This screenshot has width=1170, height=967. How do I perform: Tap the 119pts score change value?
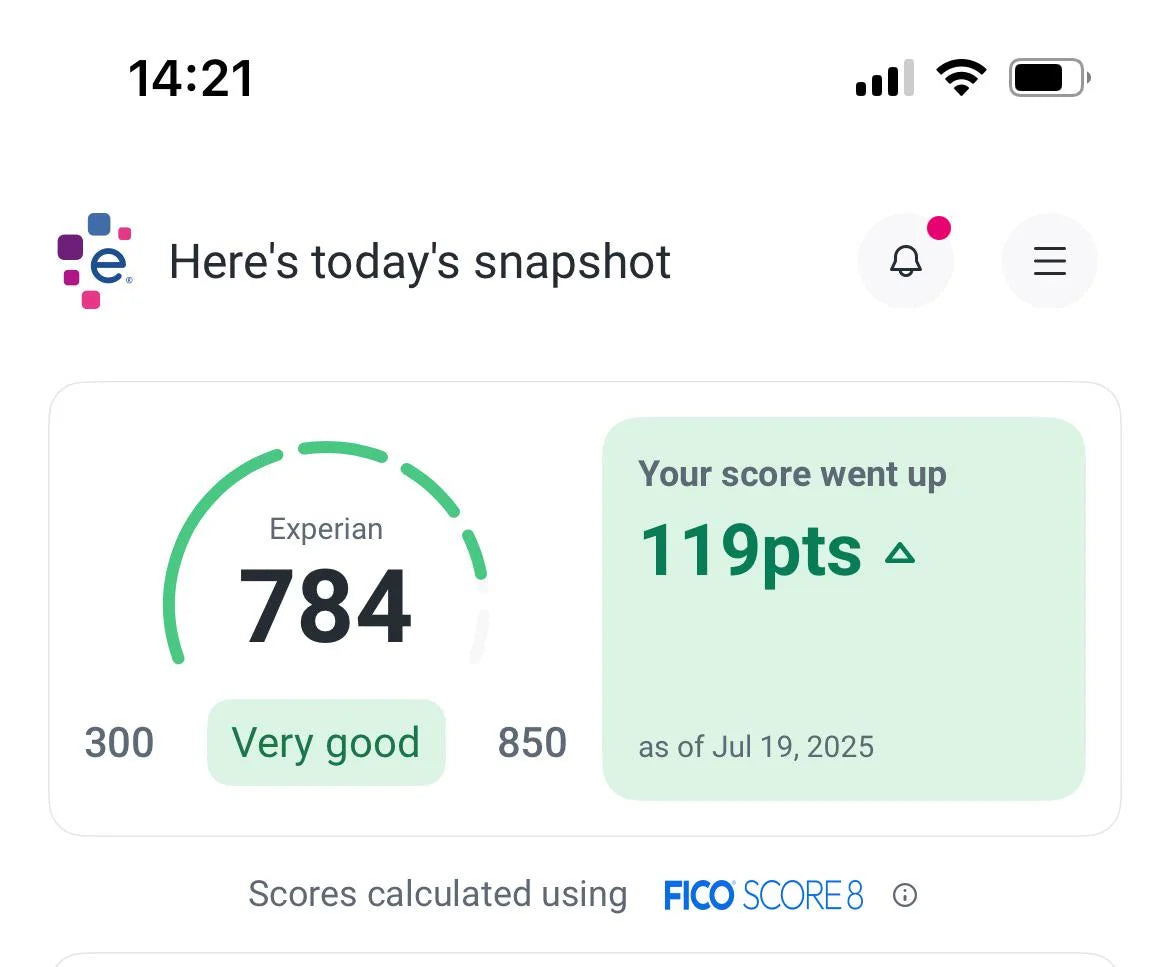coord(750,551)
